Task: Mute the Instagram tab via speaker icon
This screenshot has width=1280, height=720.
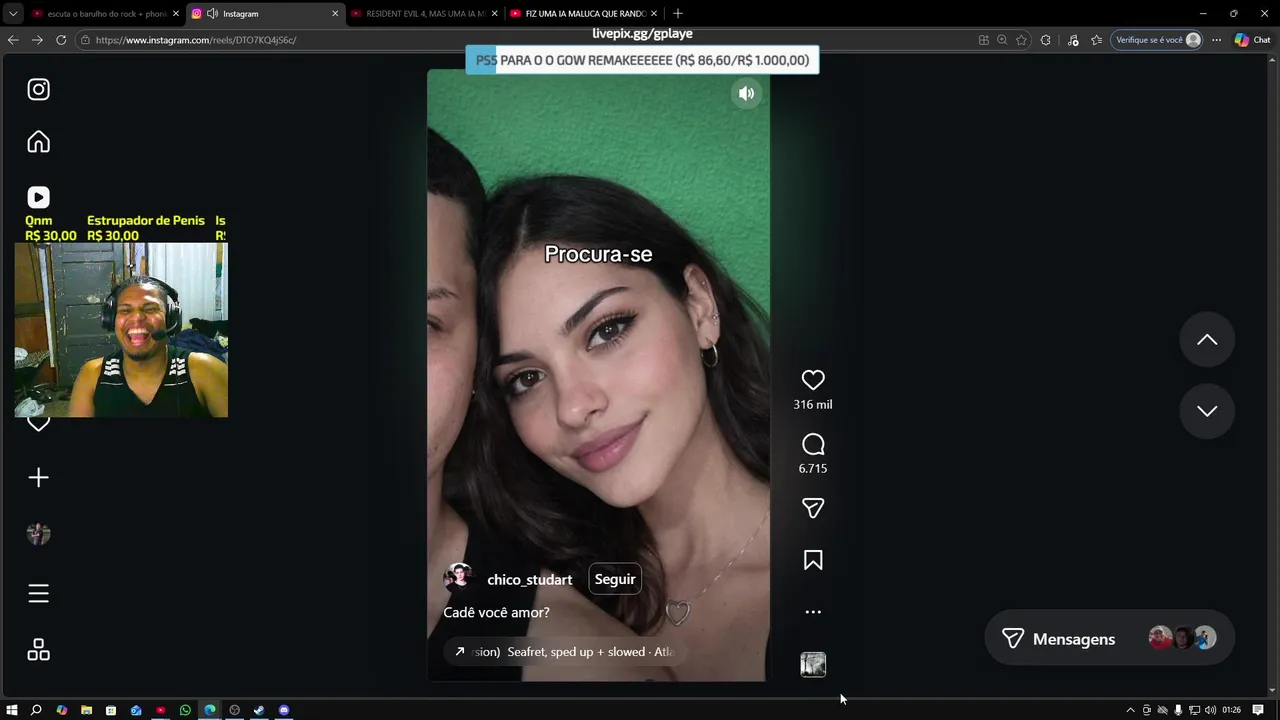Action: click(x=212, y=14)
